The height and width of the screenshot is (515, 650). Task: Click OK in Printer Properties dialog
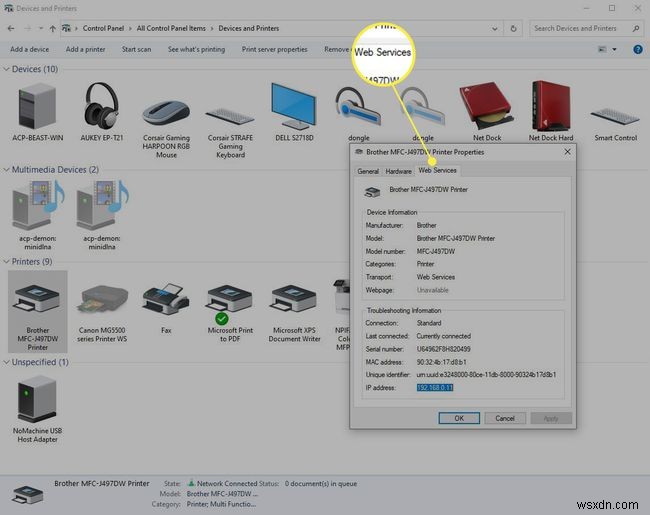[459, 418]
